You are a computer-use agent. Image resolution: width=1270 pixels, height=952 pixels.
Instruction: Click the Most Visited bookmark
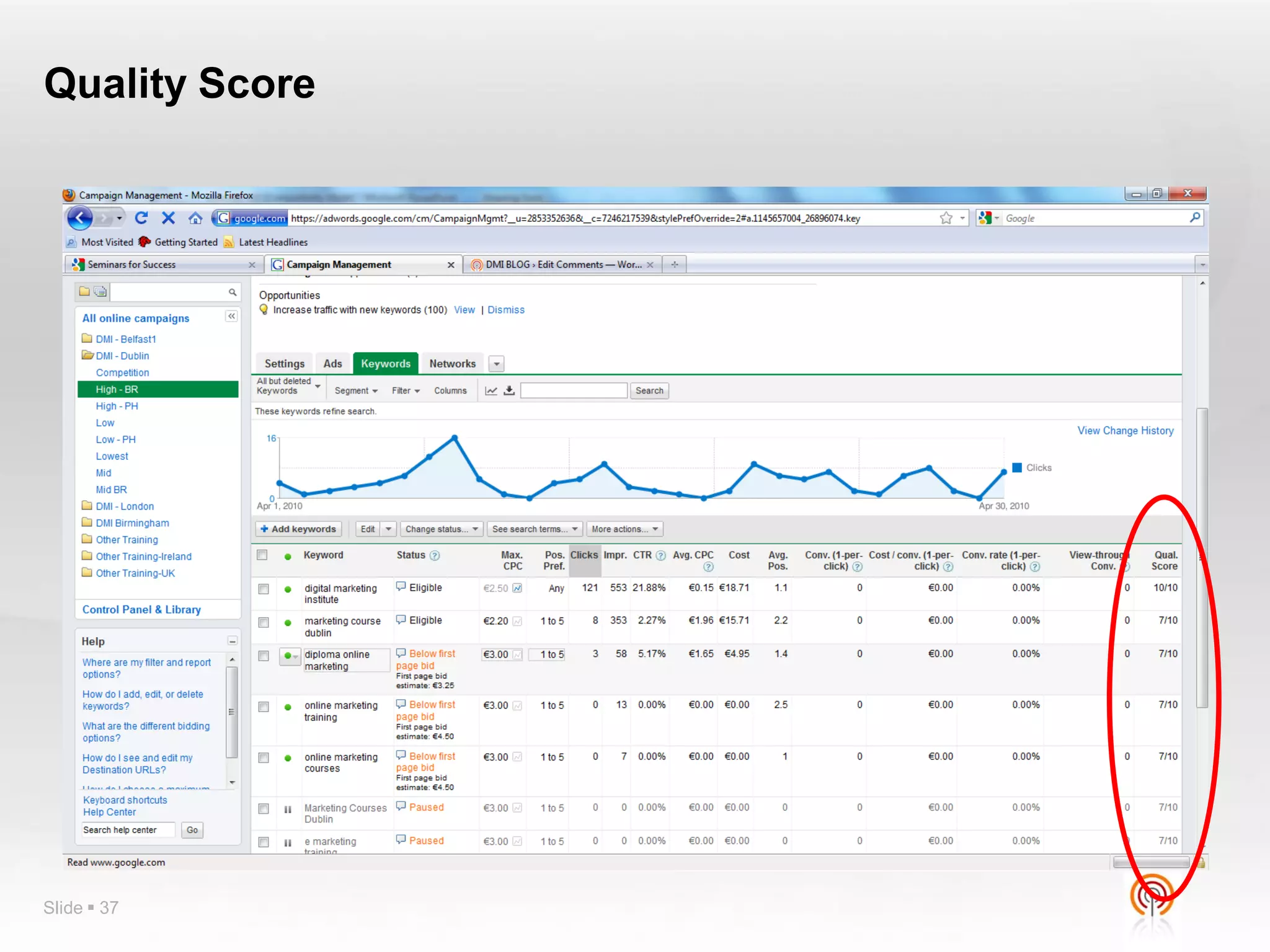[x=100, y=242]
